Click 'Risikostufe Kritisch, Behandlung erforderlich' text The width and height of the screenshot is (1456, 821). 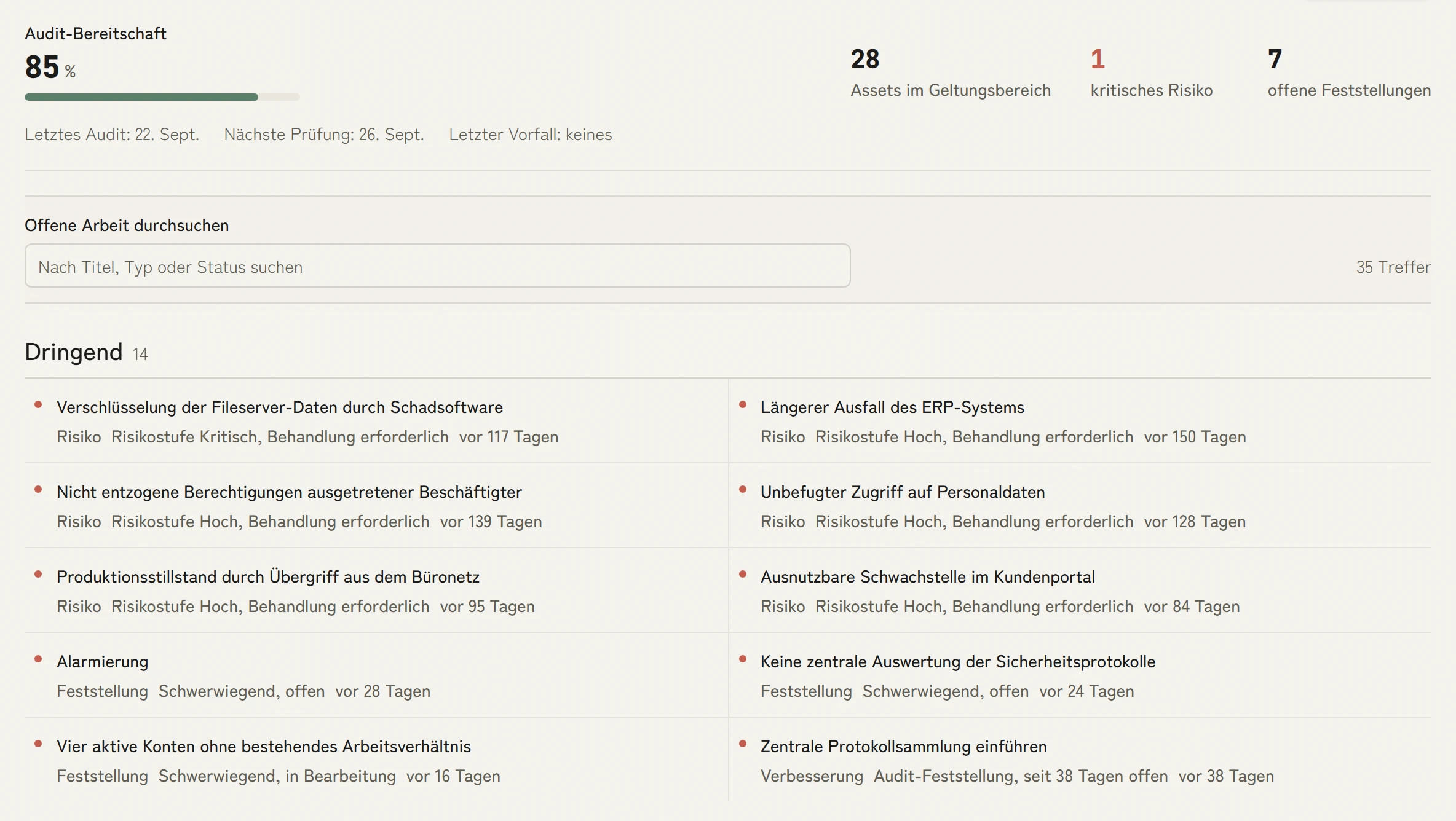(x=280, y=437)
